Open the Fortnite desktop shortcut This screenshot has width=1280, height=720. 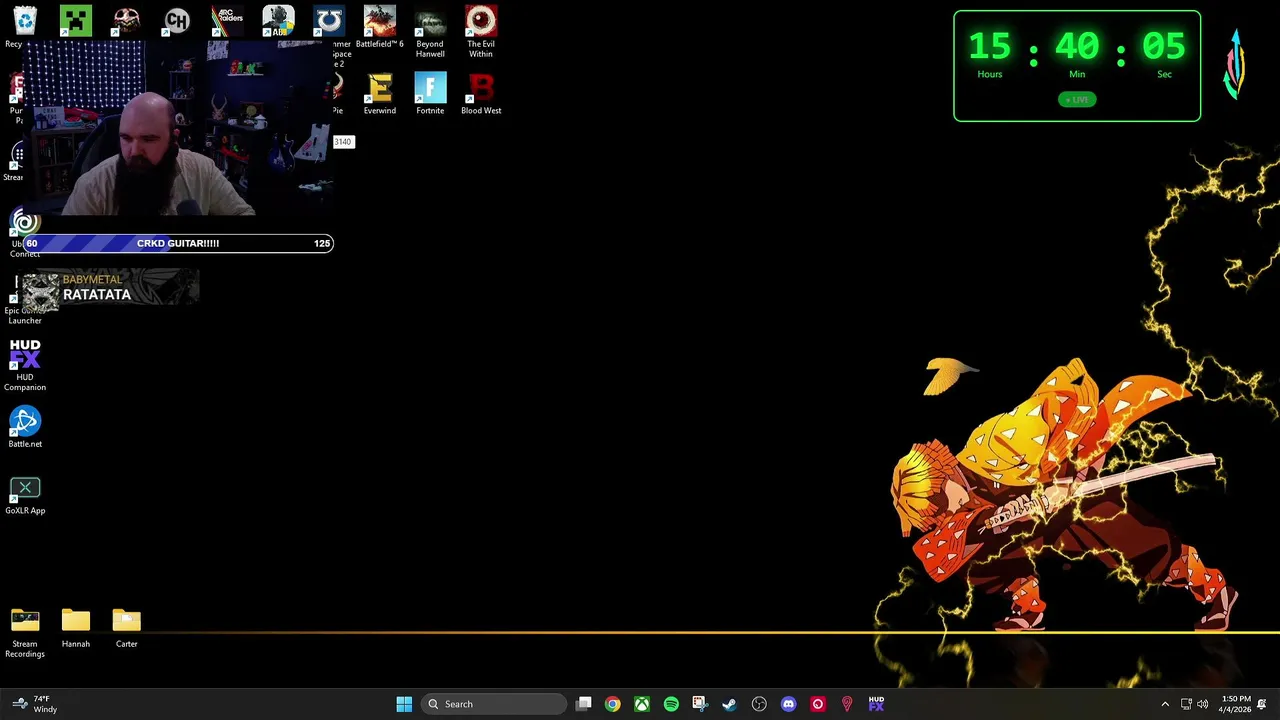click(x=430, y=94)
